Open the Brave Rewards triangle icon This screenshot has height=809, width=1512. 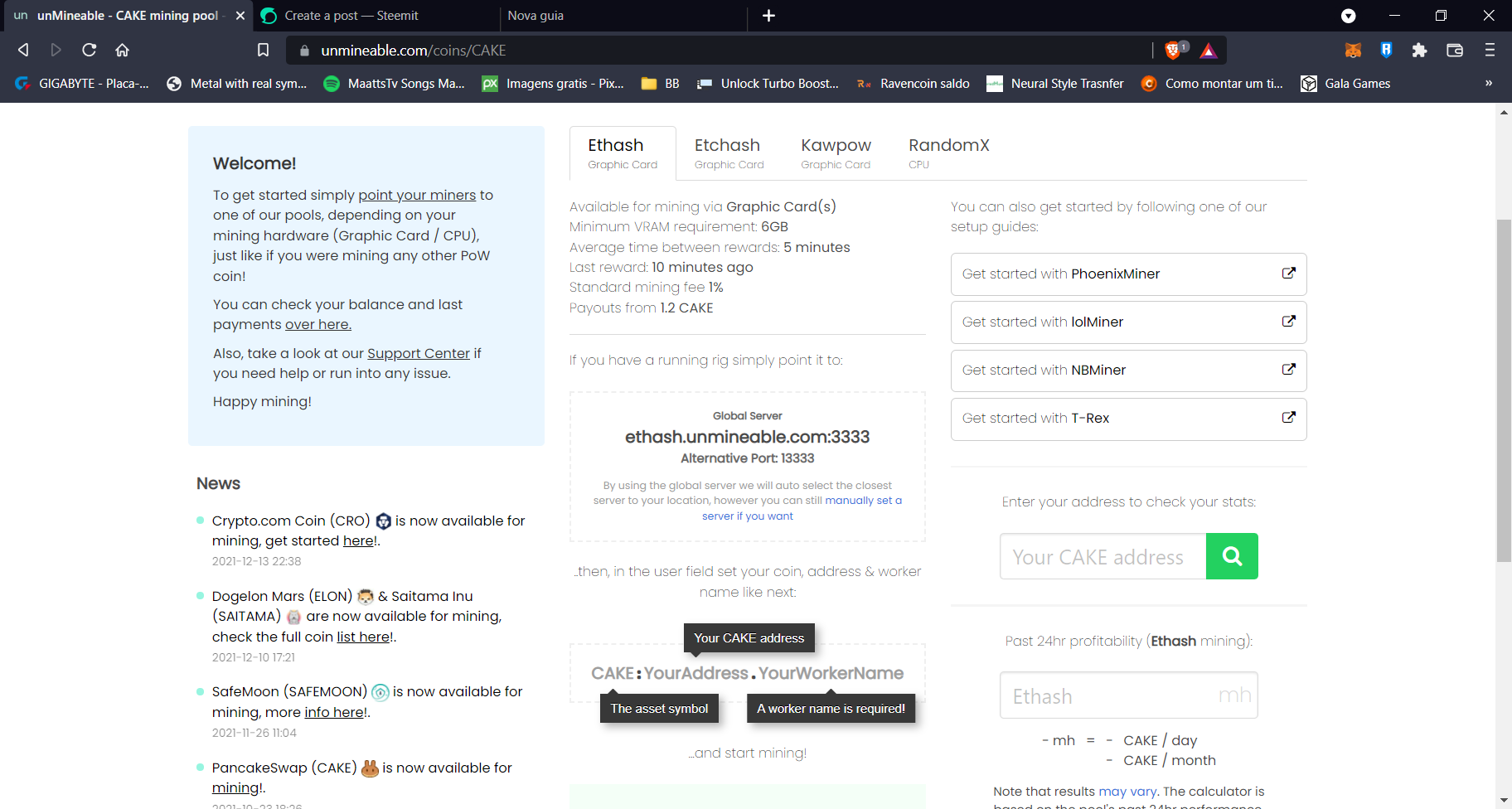[x=1209, y=51]
